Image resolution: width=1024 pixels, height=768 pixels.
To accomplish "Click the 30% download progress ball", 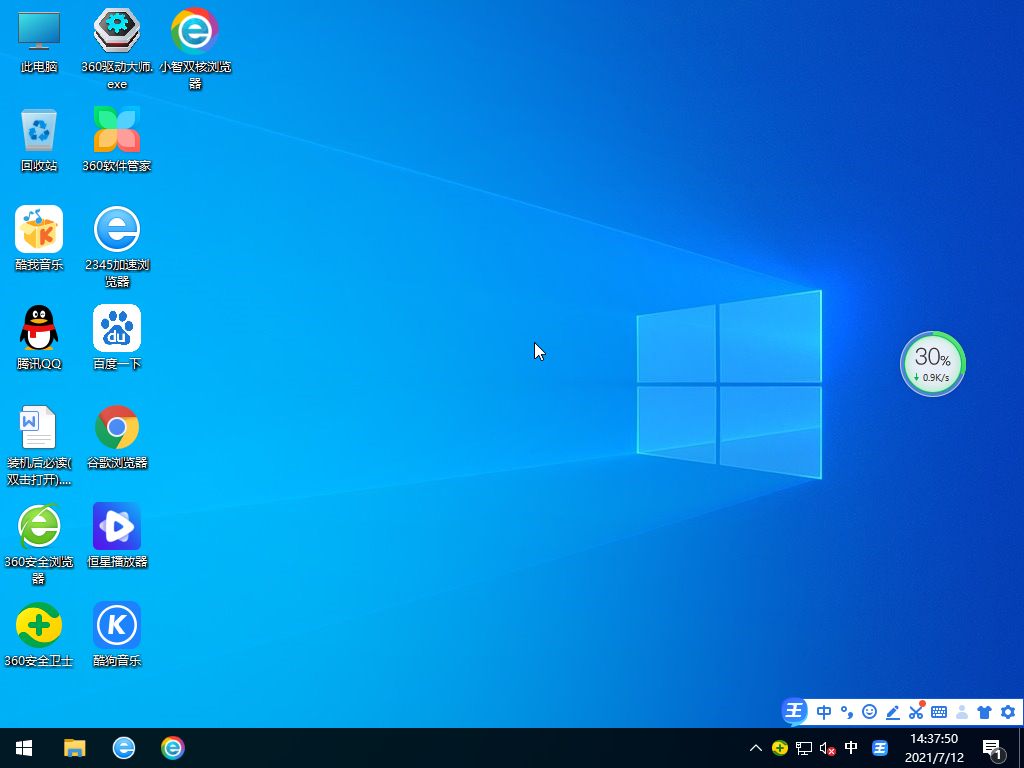I will click(x=932, y=364).
